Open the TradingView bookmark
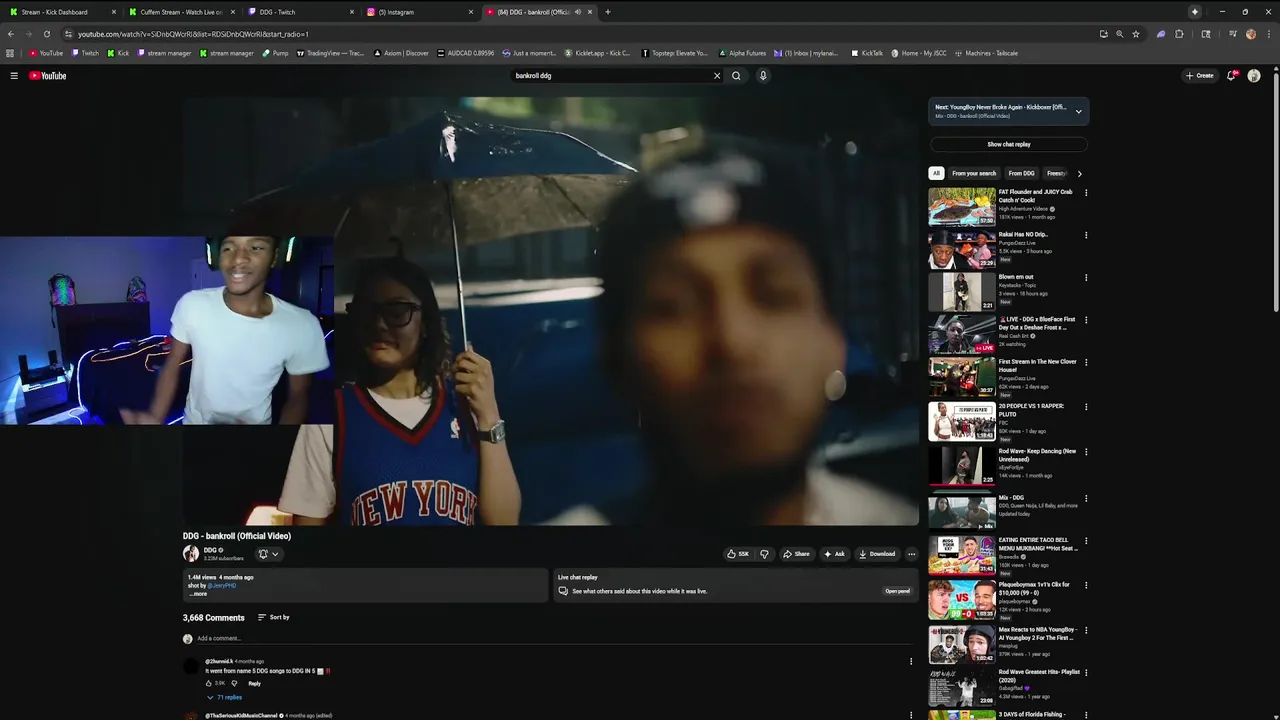The image size is (1280, 720). (x=331, y=53)
